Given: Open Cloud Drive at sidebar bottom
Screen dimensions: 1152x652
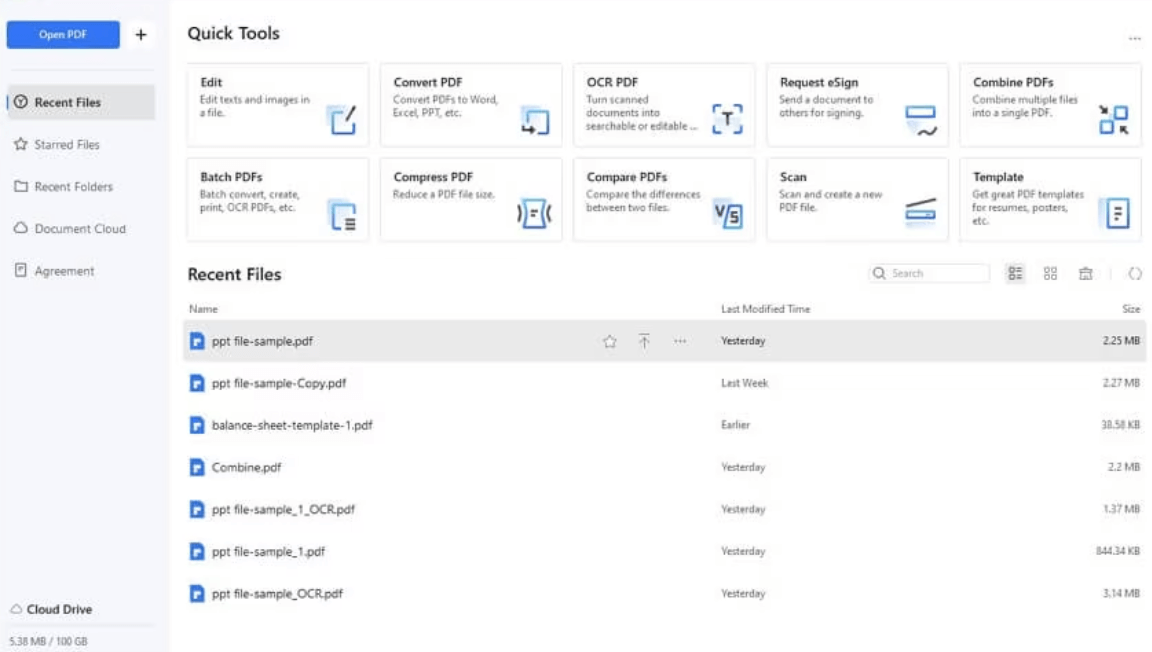Looking at the screenshot, I should [x=59, y=610].
